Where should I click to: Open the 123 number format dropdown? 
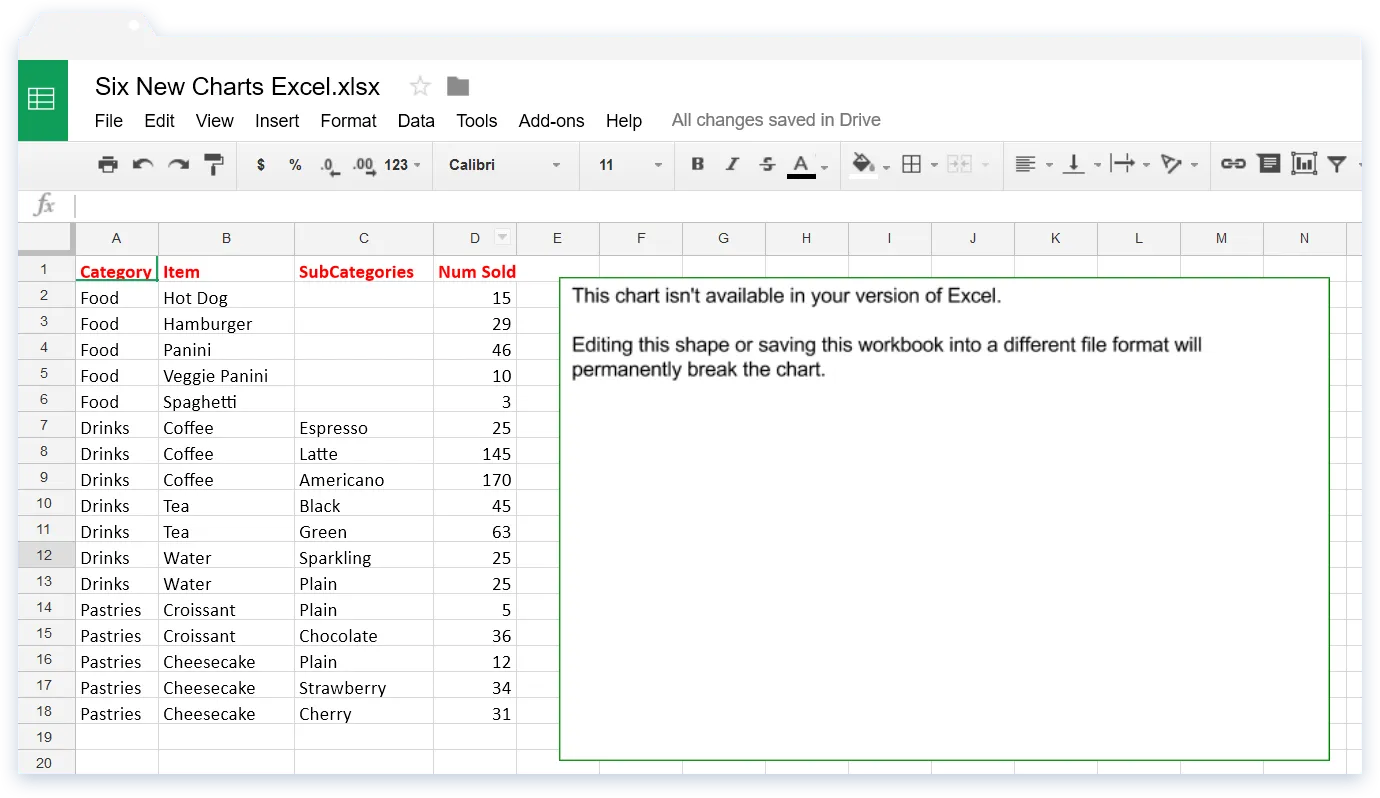pos(402,165)
